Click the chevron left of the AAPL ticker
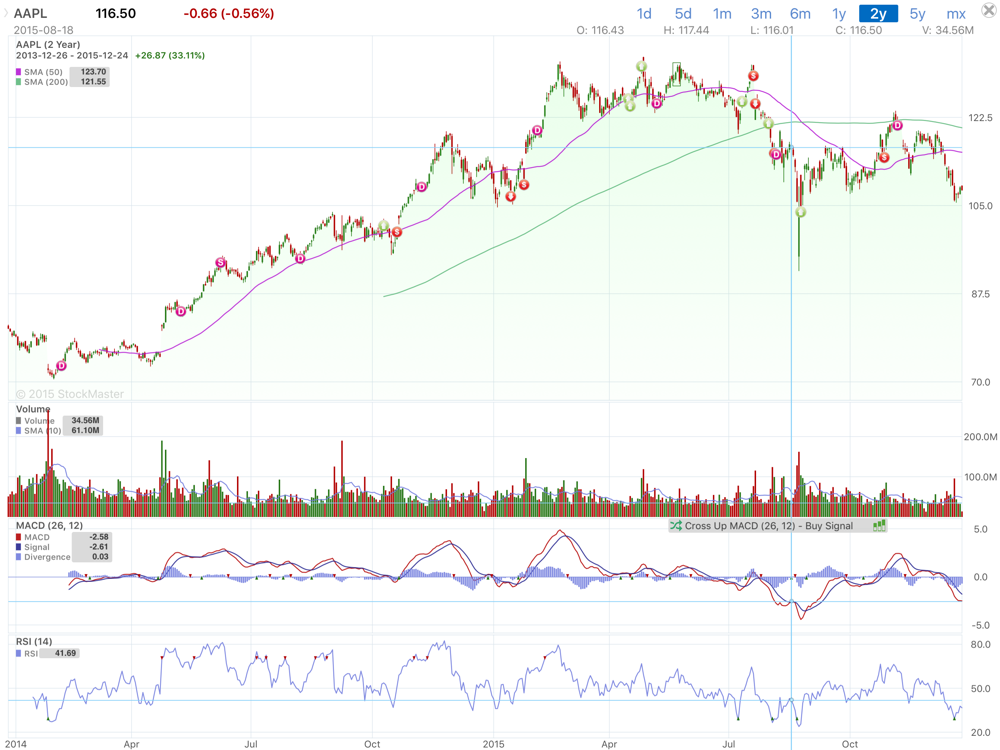This screenshot has height=750, width=1000. tap(6, 13)
